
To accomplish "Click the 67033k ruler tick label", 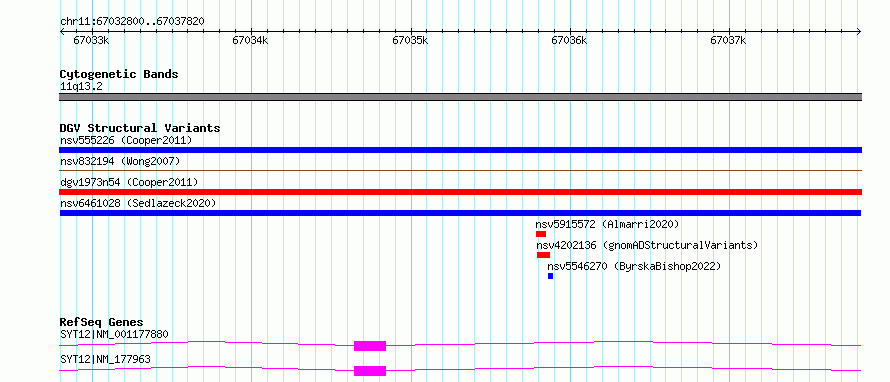I will [x=91, y=40].
